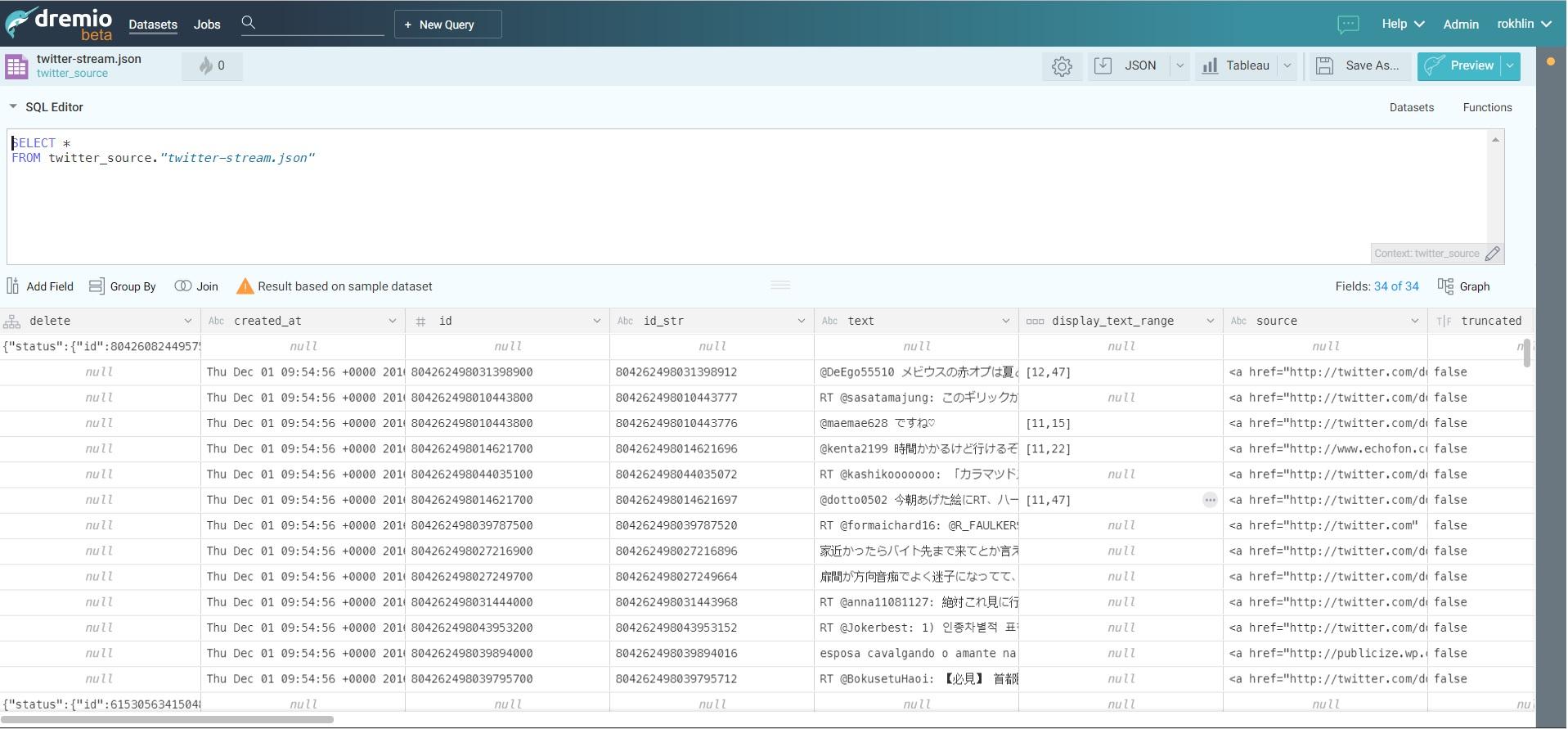
Task: Click the created_at Abc type icon
Action: pos(216,321)
